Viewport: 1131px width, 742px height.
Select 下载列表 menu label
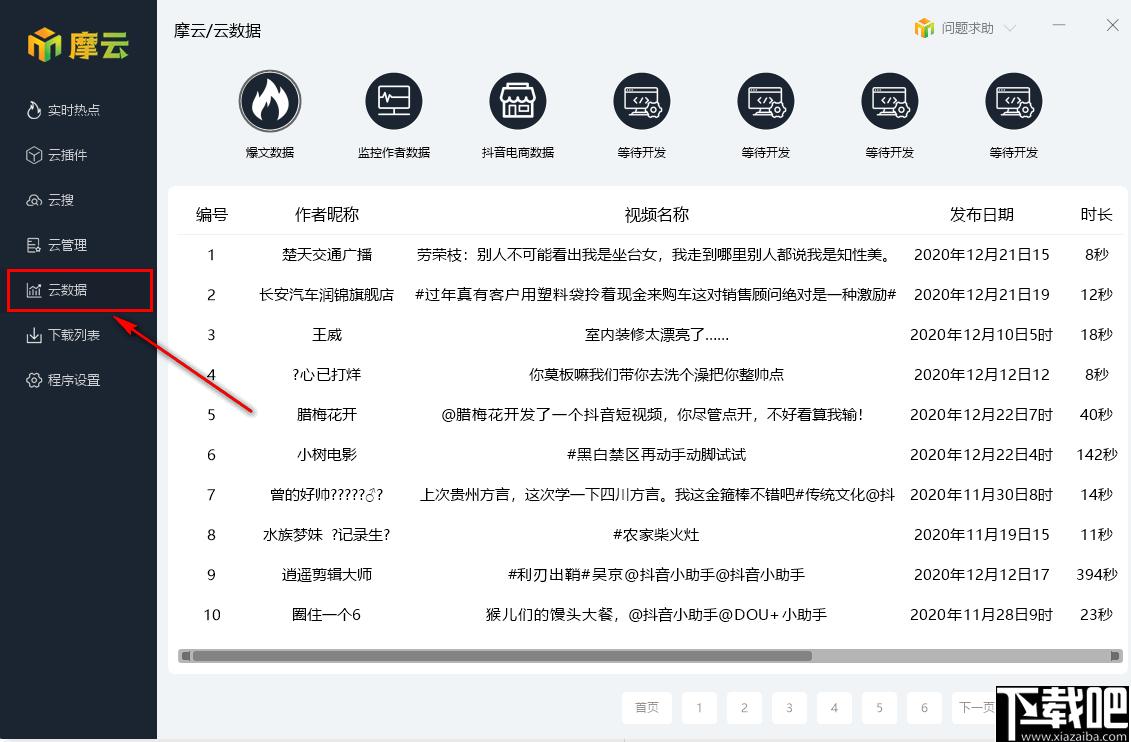[x=74, y=335]
